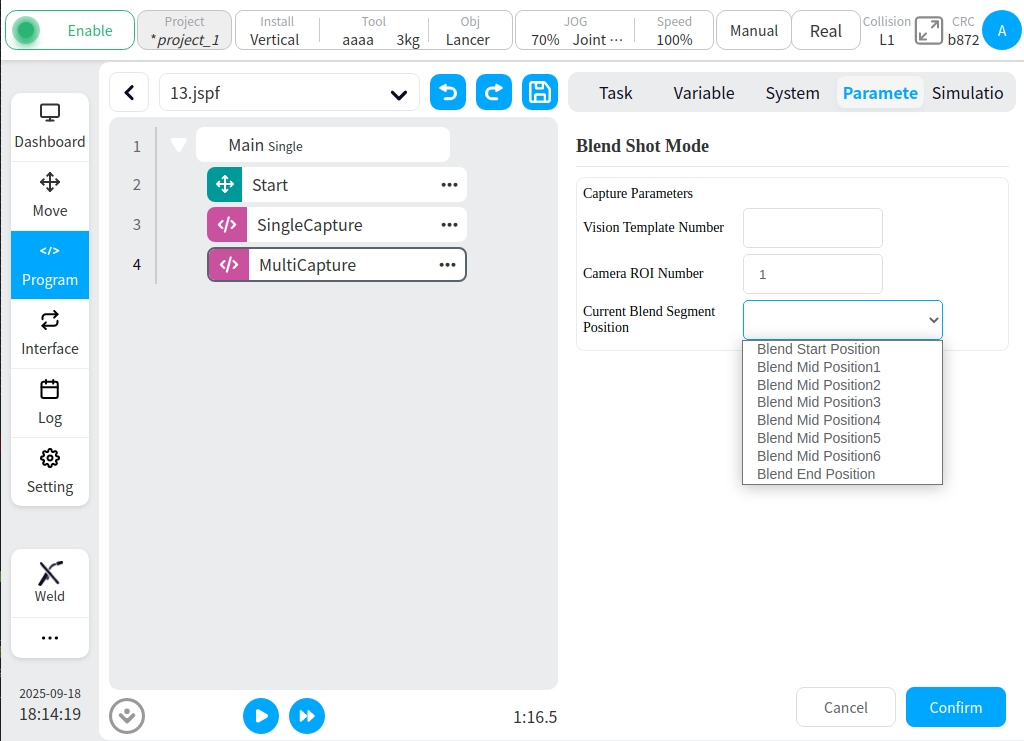Go back using the left chevron
Image resolution: width=1024 pixels, height=741 pixels.
point(129,93)
